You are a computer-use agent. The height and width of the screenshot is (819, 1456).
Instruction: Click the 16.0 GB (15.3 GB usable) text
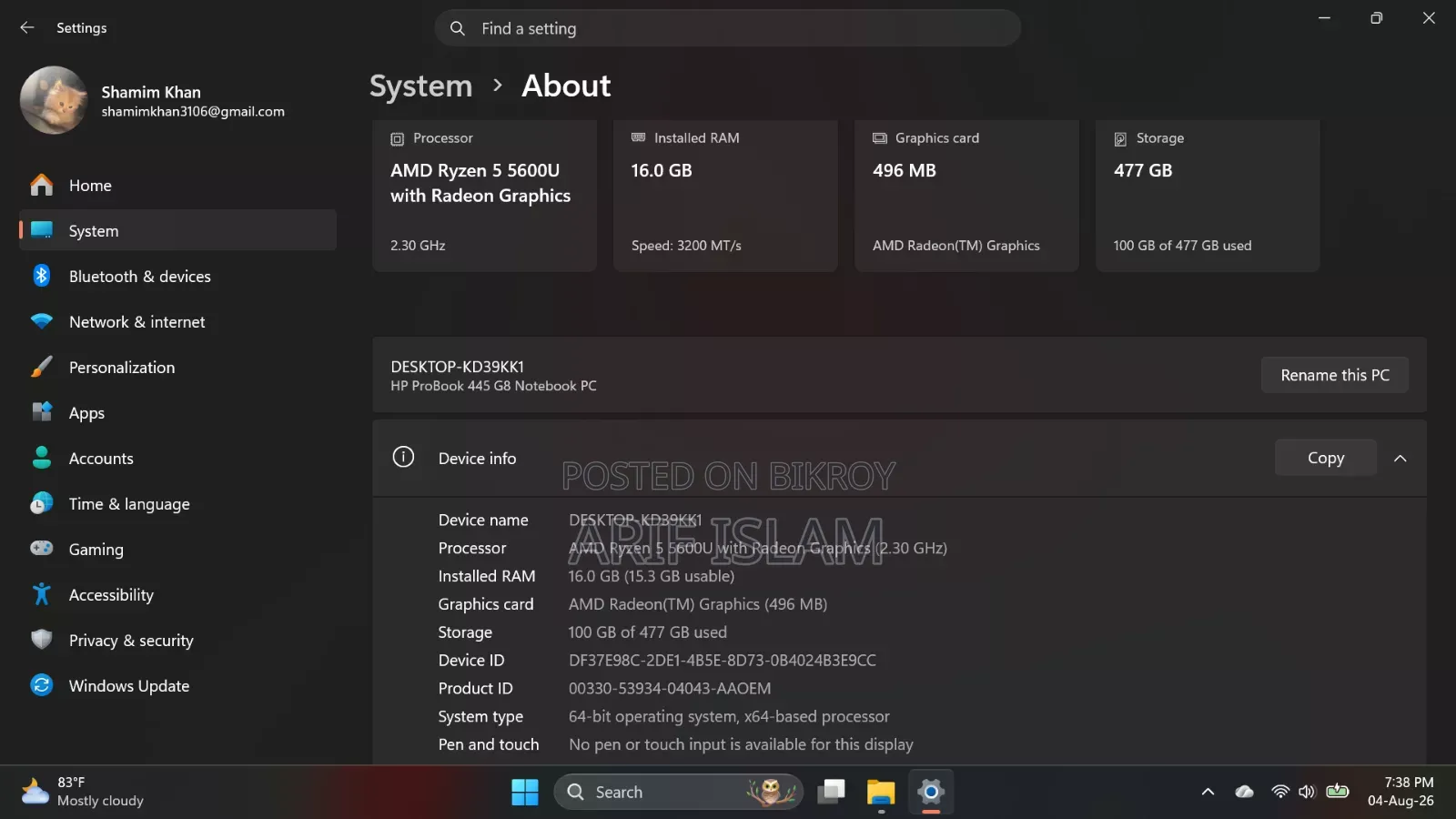[x=652, y=576]
